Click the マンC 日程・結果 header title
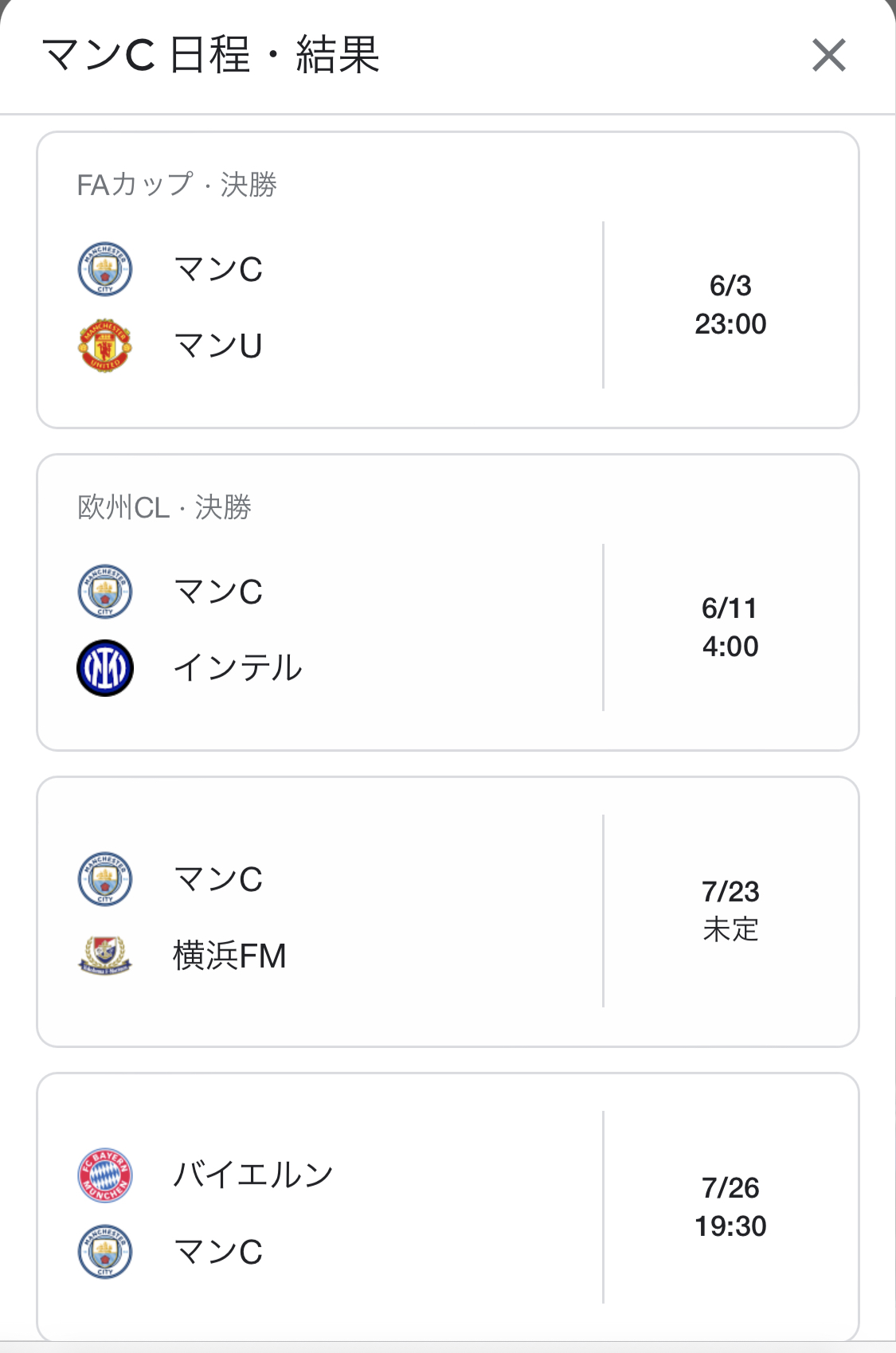The width and height of the screenshot is (896, 1353). point(211,56)
